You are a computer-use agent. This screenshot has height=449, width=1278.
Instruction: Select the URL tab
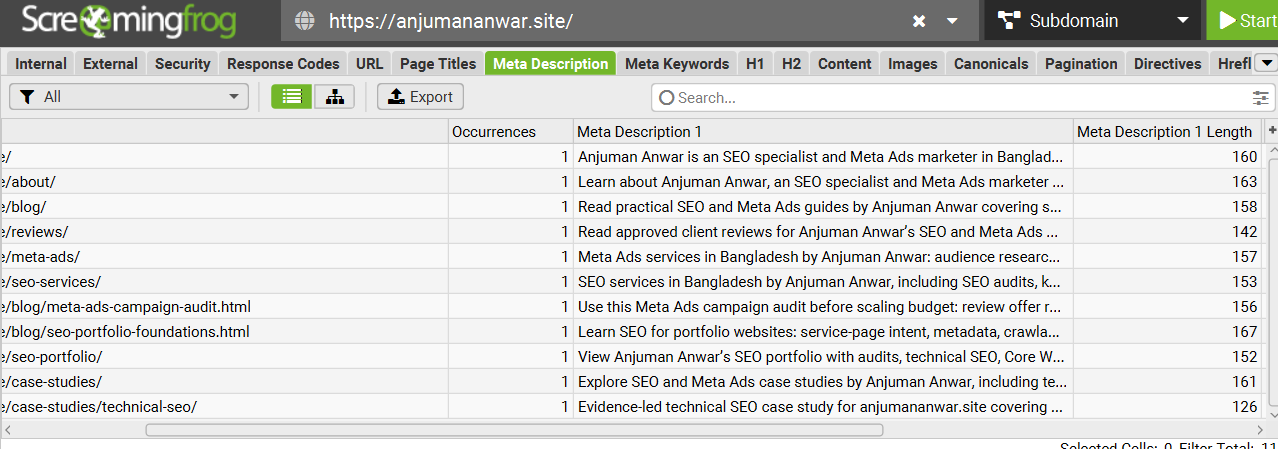tap(369, 63)
